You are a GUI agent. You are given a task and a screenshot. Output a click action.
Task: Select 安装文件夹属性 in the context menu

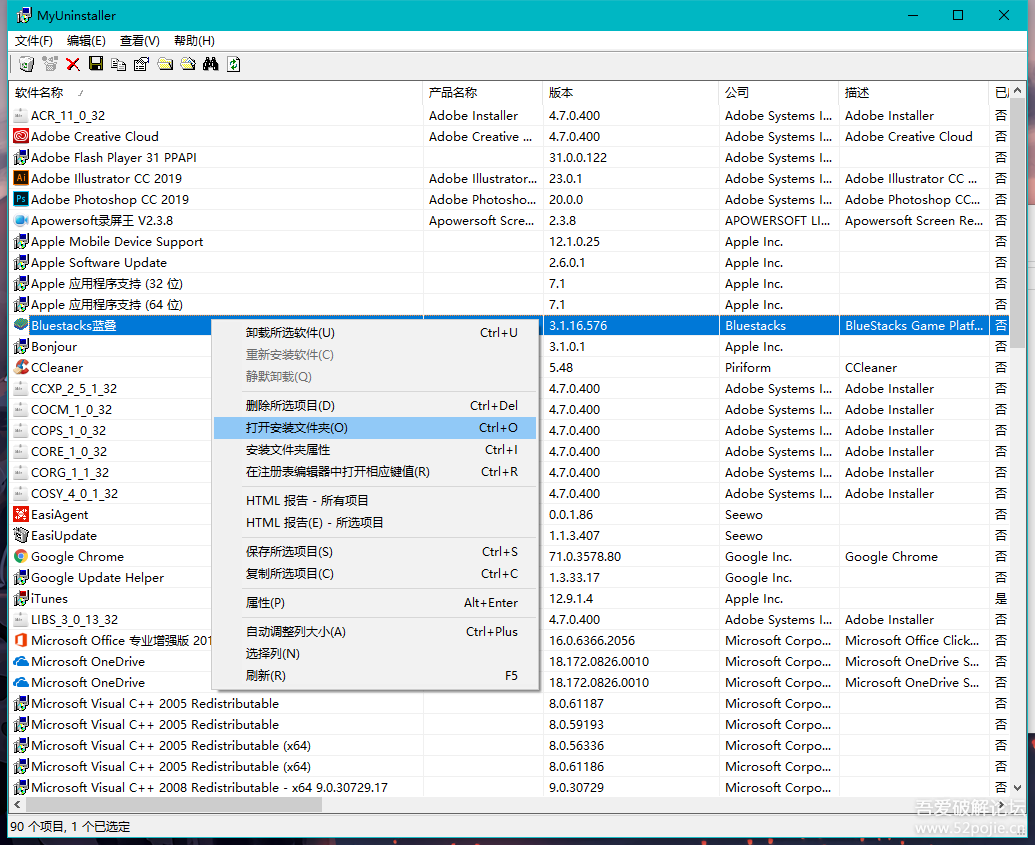coord(375,450)
